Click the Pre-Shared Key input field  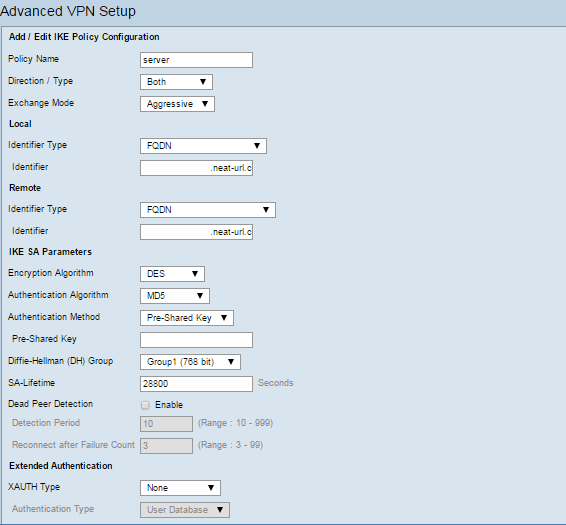tap(196, 340)
